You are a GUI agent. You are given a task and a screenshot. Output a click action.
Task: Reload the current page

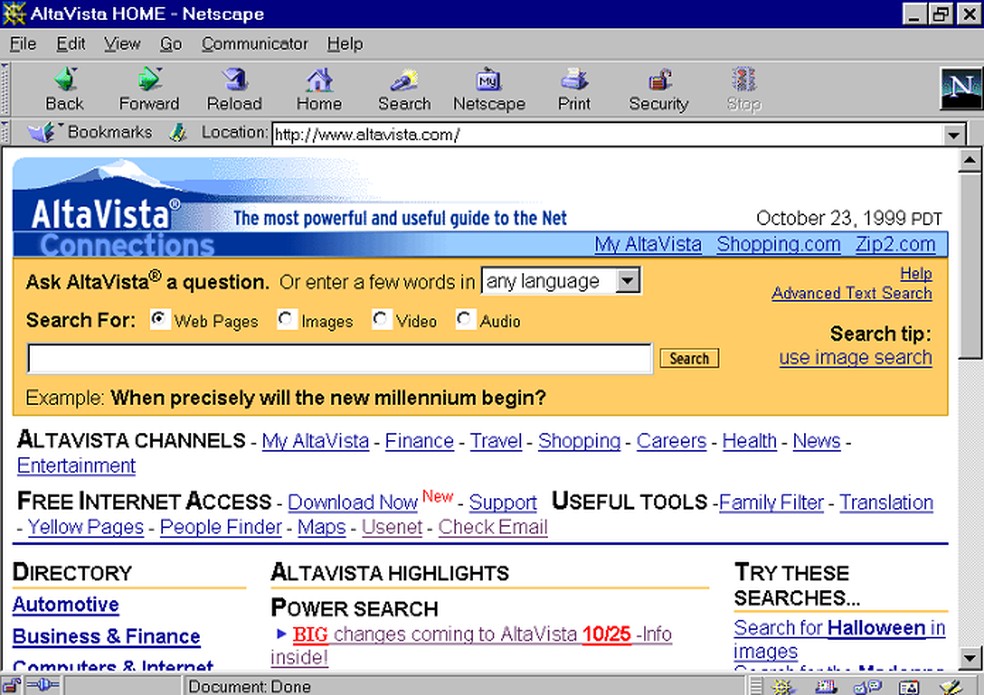point(233,88)
